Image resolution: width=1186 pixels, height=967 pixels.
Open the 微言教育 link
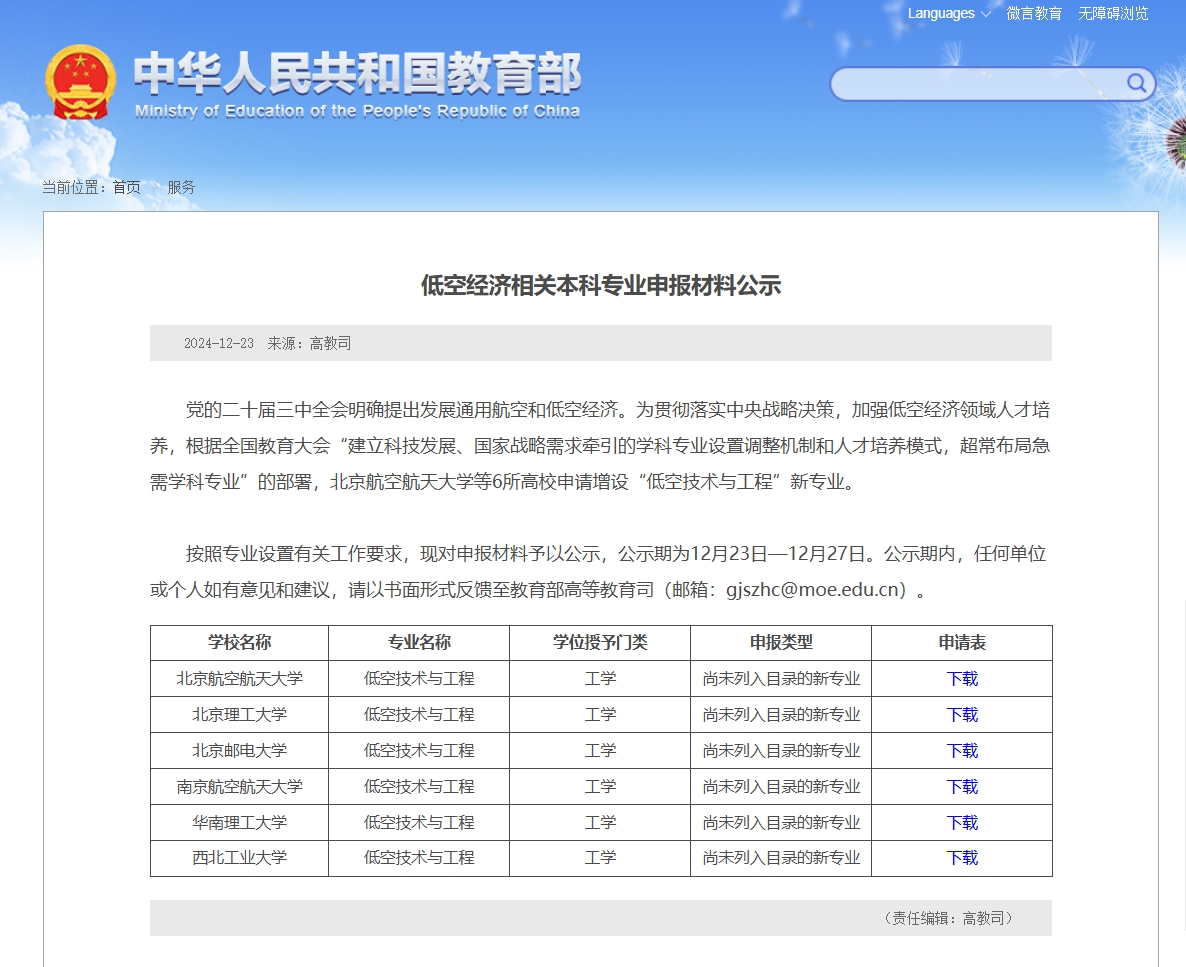pyautogui.click(x=1034, y=13)
